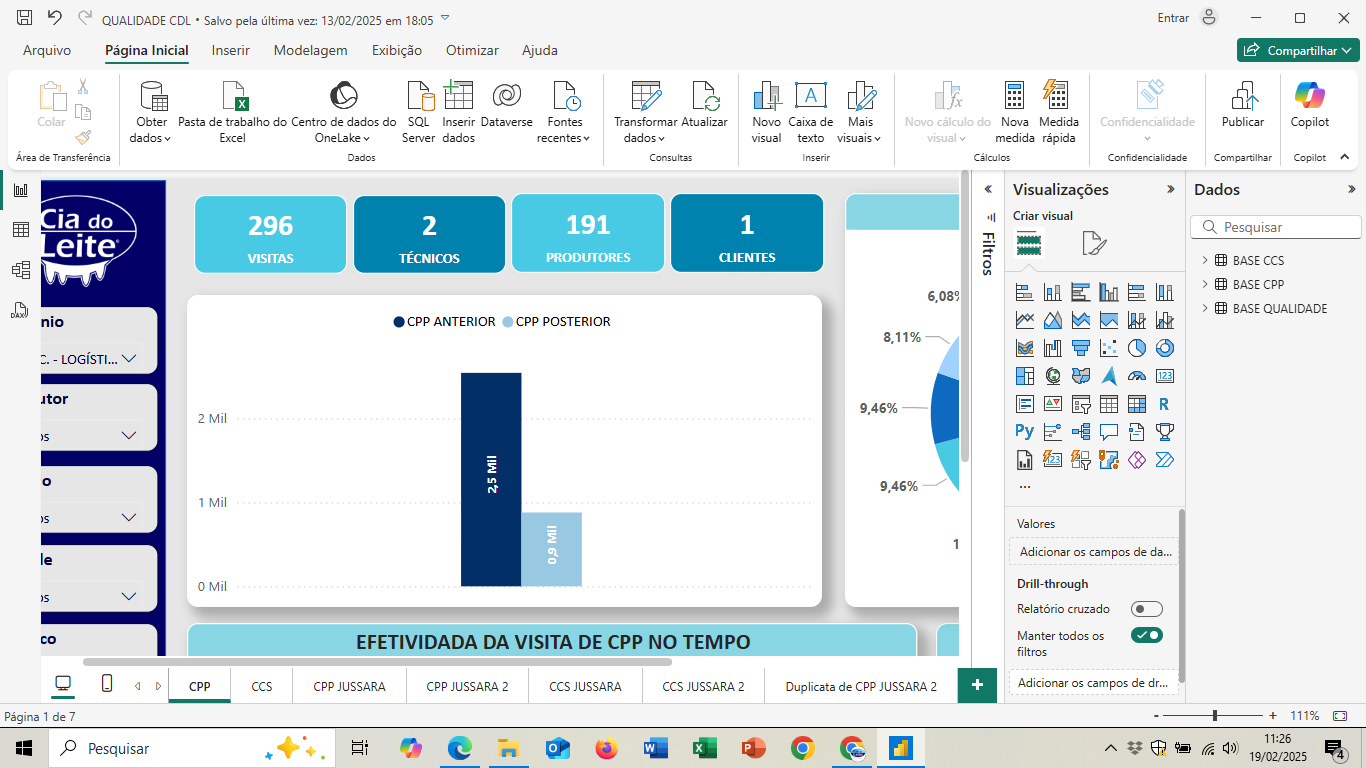The width and height of the screenshot is (1366, 768).
Task: Expand the BASE CCS table
Action: point(1205,260)
